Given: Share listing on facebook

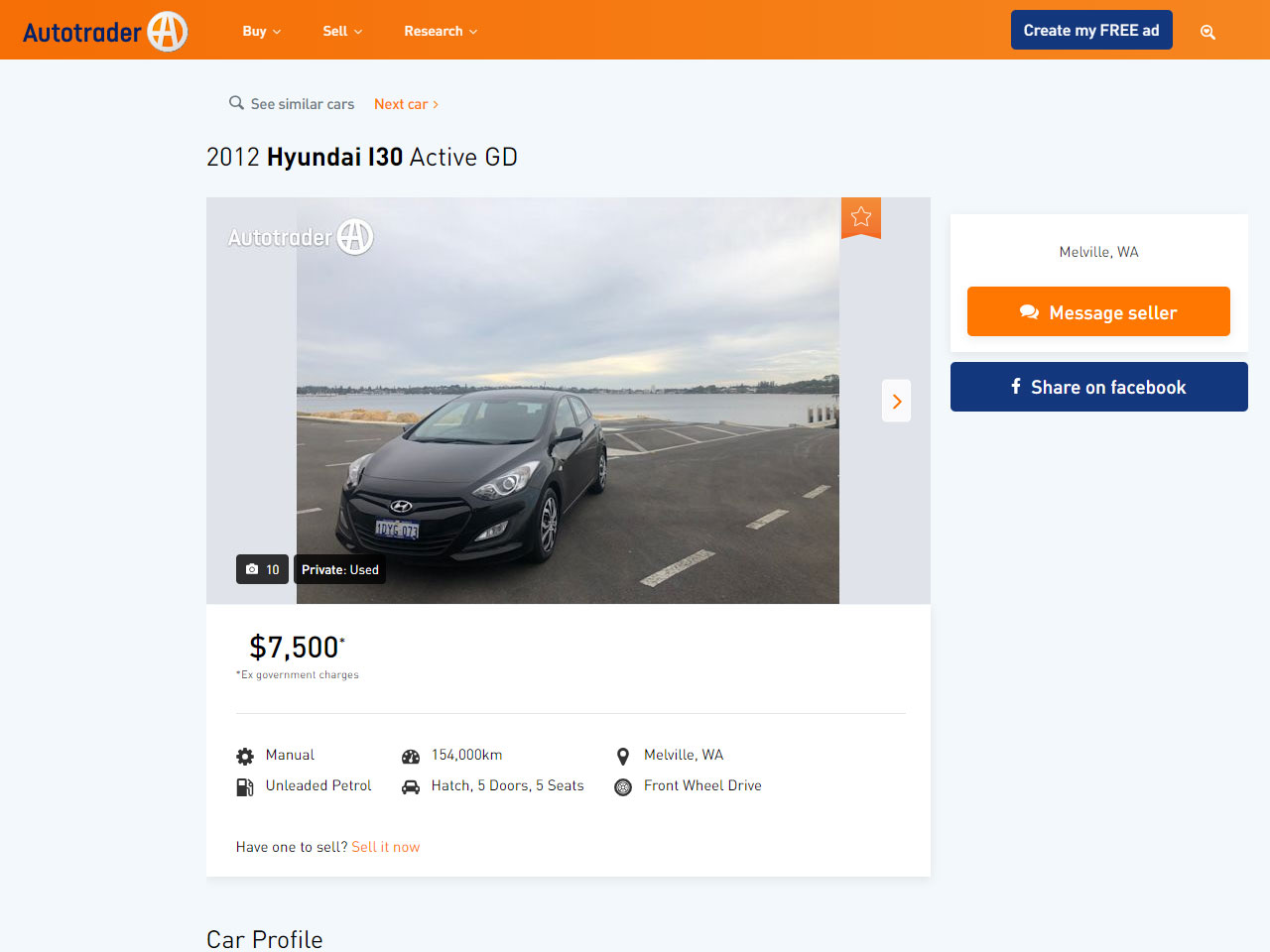Looking at the screenshot, I should tap(1099, 387).
